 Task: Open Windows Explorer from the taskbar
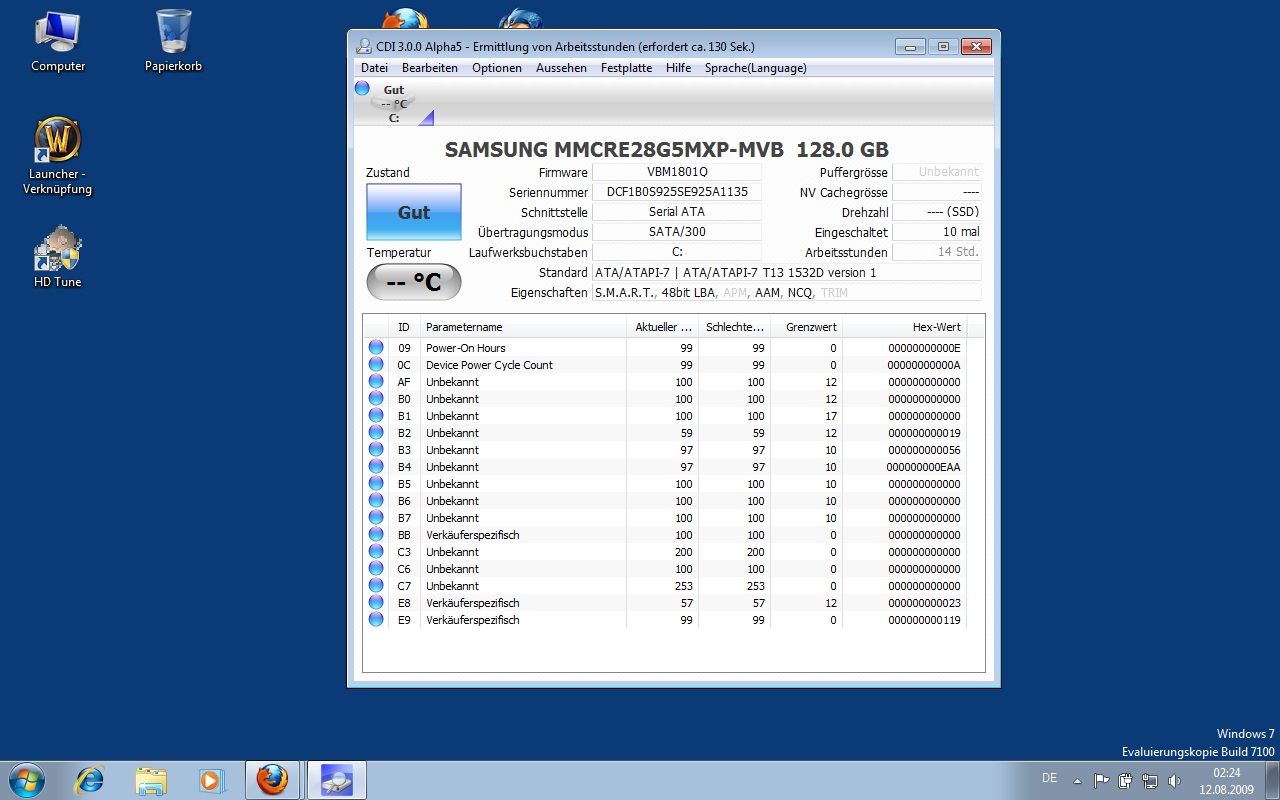[x=151, y=779]
